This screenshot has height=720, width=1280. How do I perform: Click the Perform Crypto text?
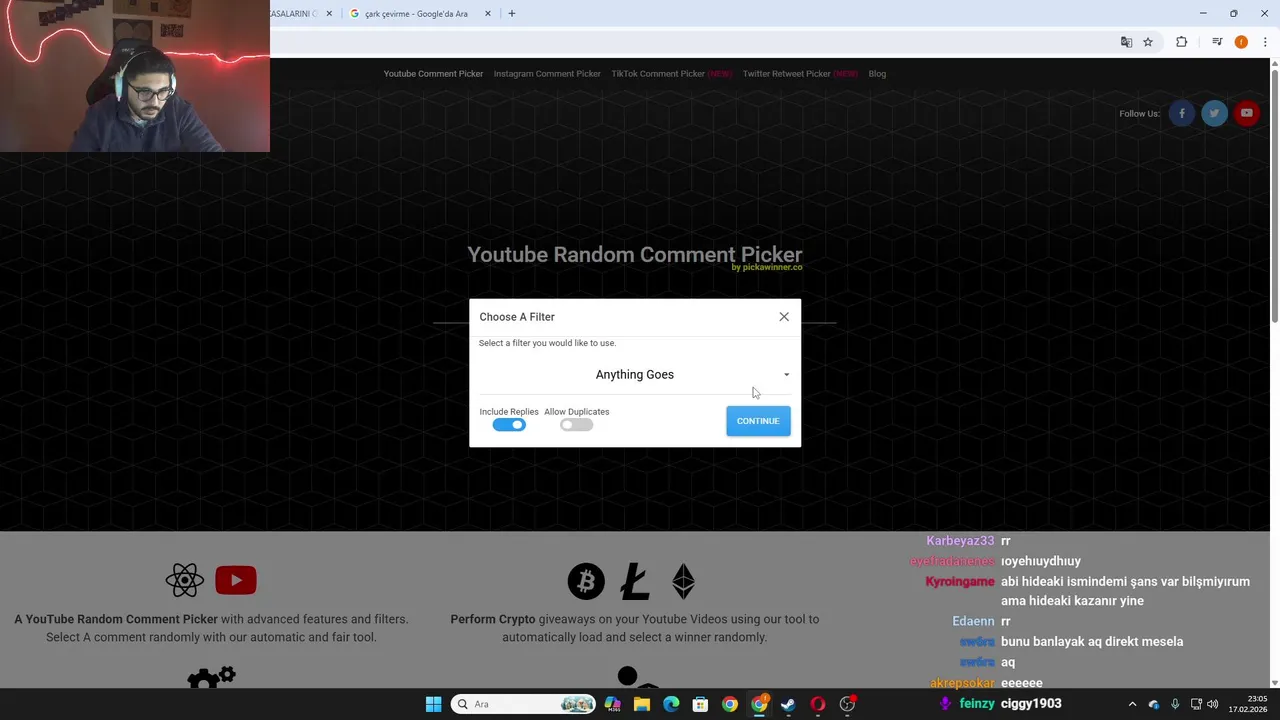point(493,619)
